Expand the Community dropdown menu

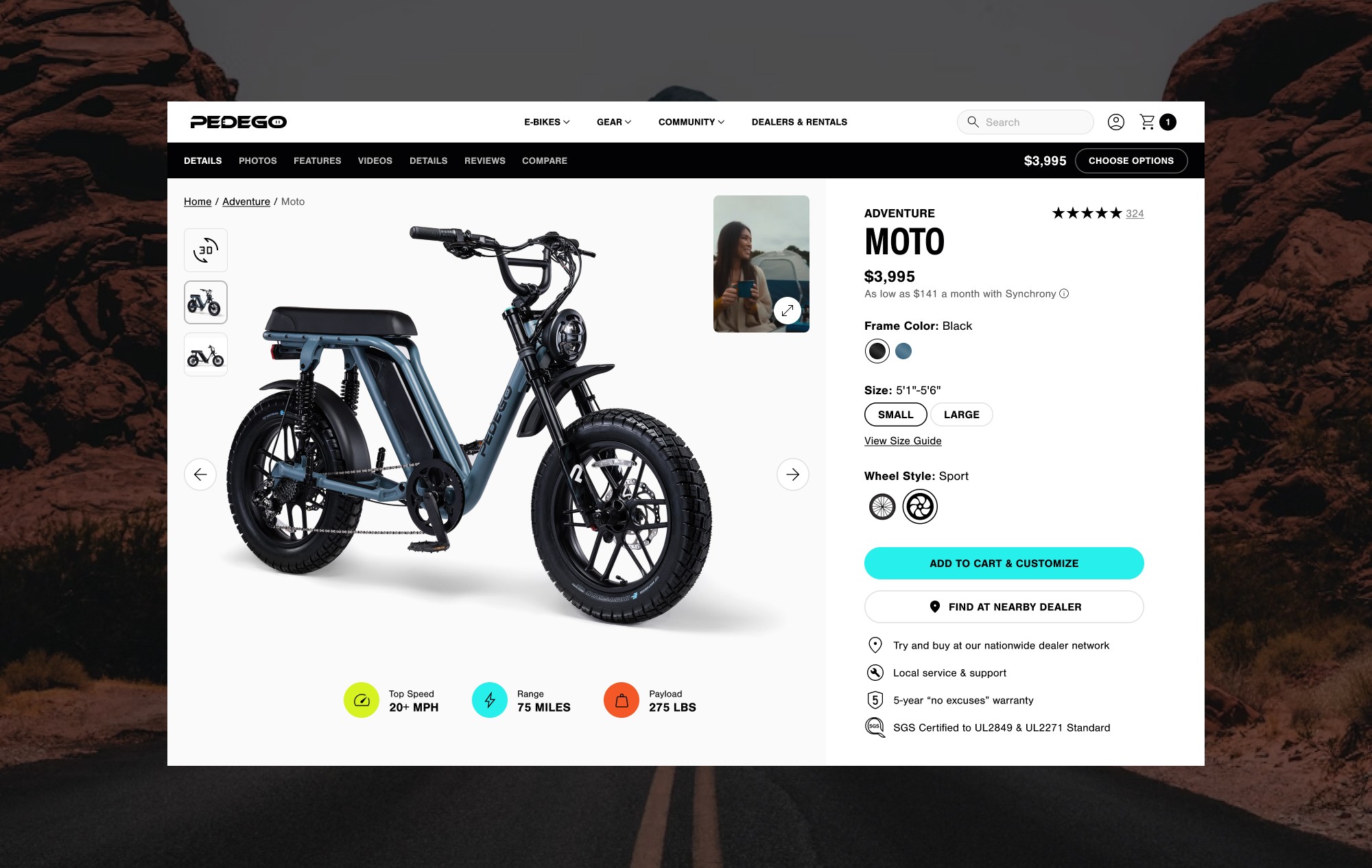[x=691, y=122]
